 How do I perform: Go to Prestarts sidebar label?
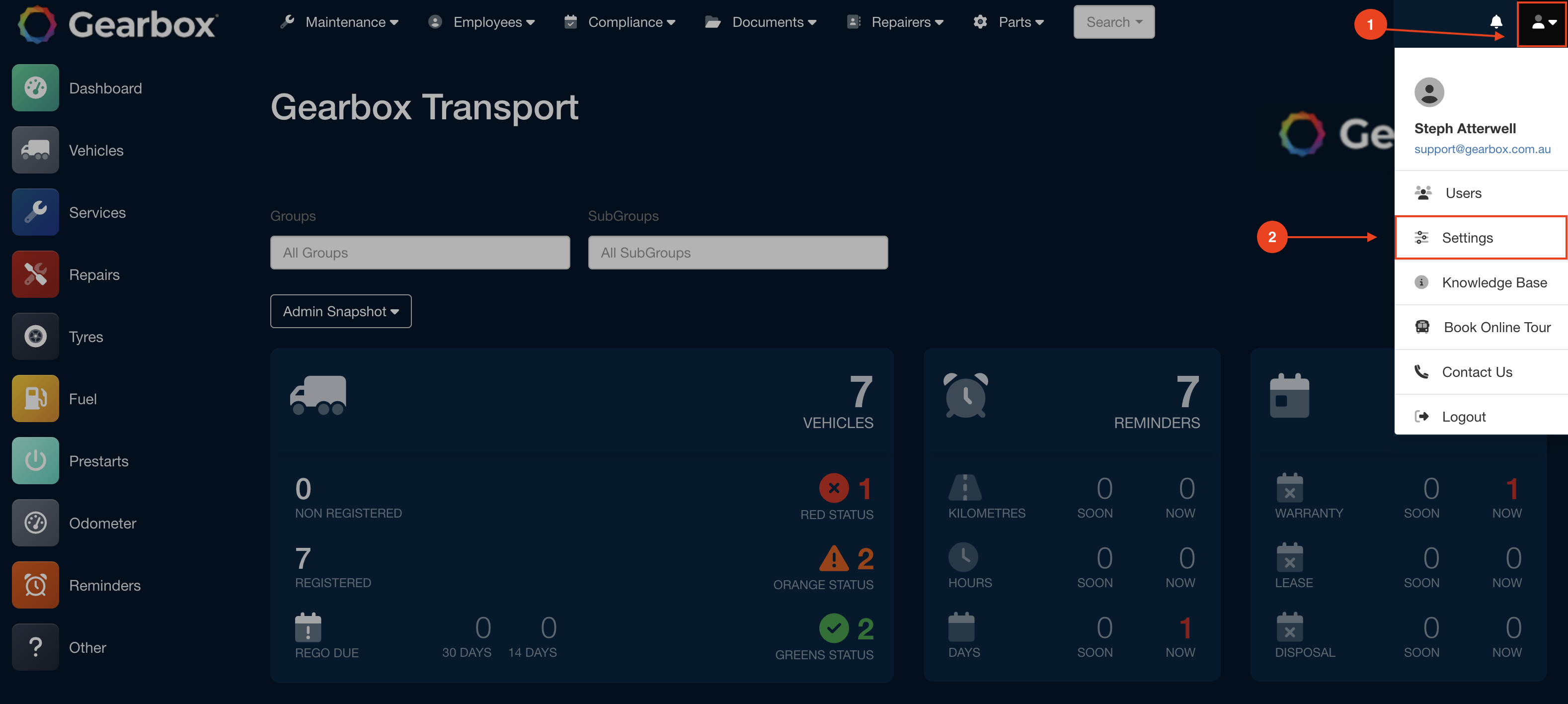[x=98, y=461]
